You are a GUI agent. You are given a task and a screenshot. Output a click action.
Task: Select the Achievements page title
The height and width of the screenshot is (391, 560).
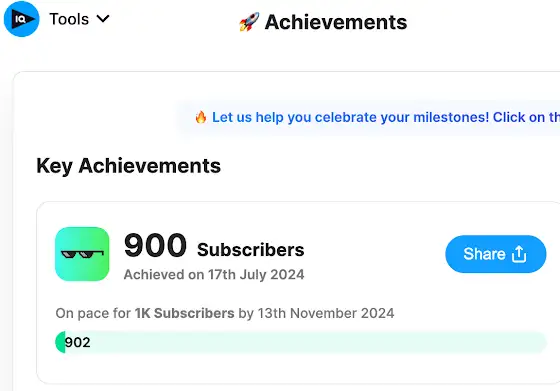[x=336, y=22]
